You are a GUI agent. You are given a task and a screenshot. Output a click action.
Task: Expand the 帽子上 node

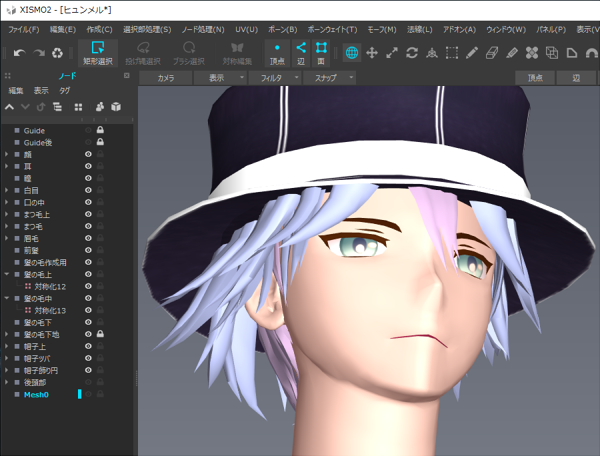6,346
